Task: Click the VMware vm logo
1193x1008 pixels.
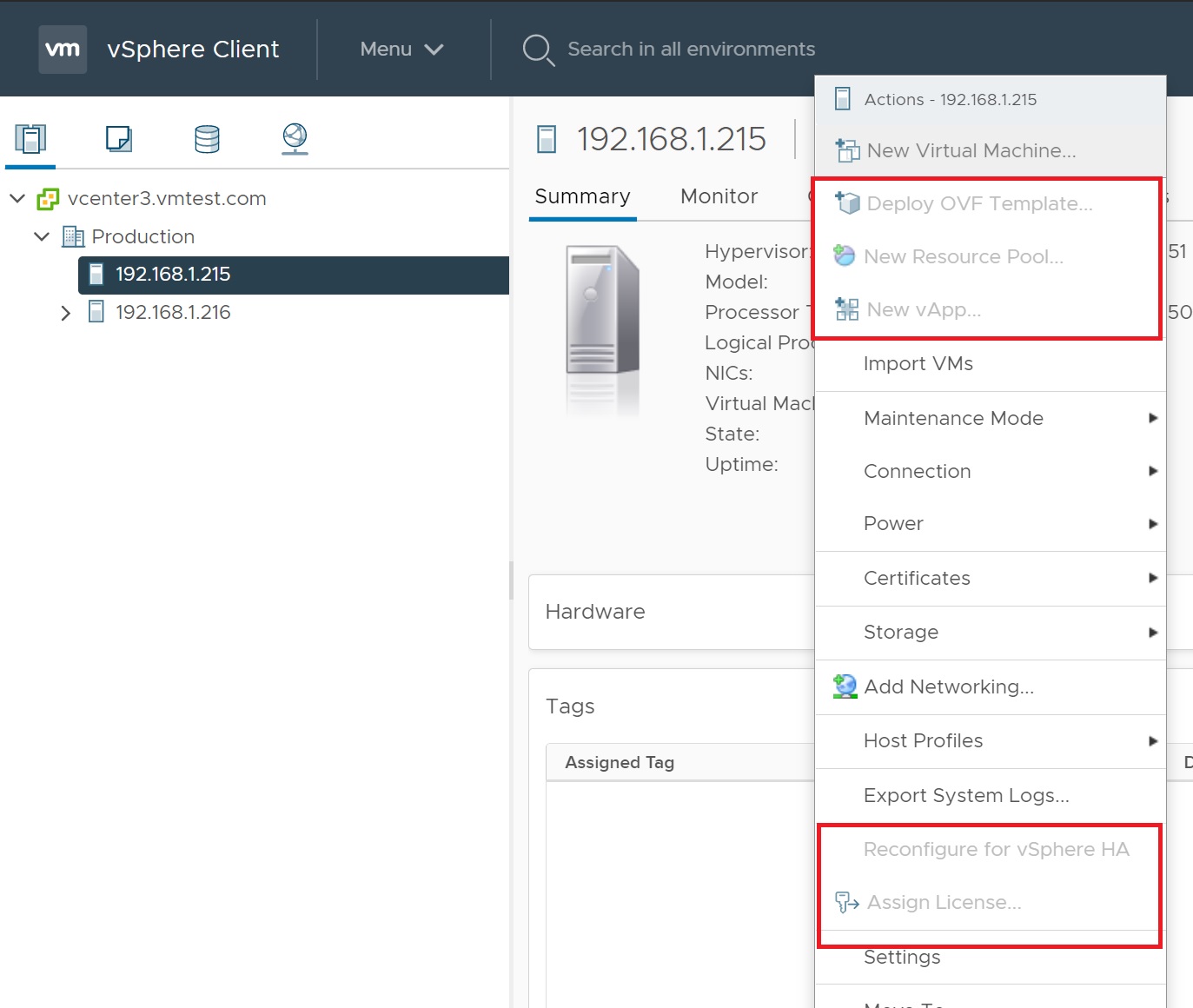Action: click(63, 50)
